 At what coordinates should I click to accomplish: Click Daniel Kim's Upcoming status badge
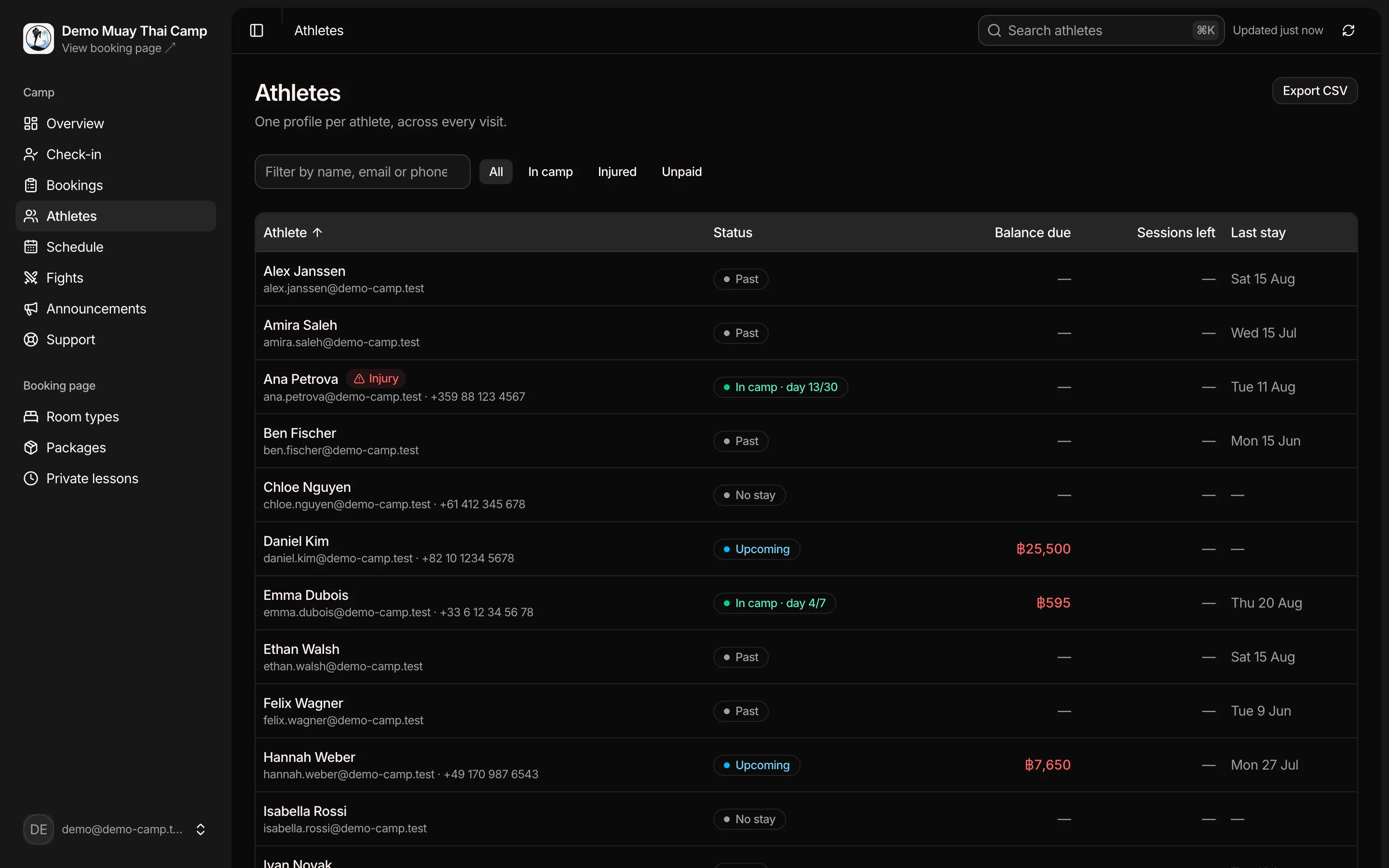tap(757, 549)
